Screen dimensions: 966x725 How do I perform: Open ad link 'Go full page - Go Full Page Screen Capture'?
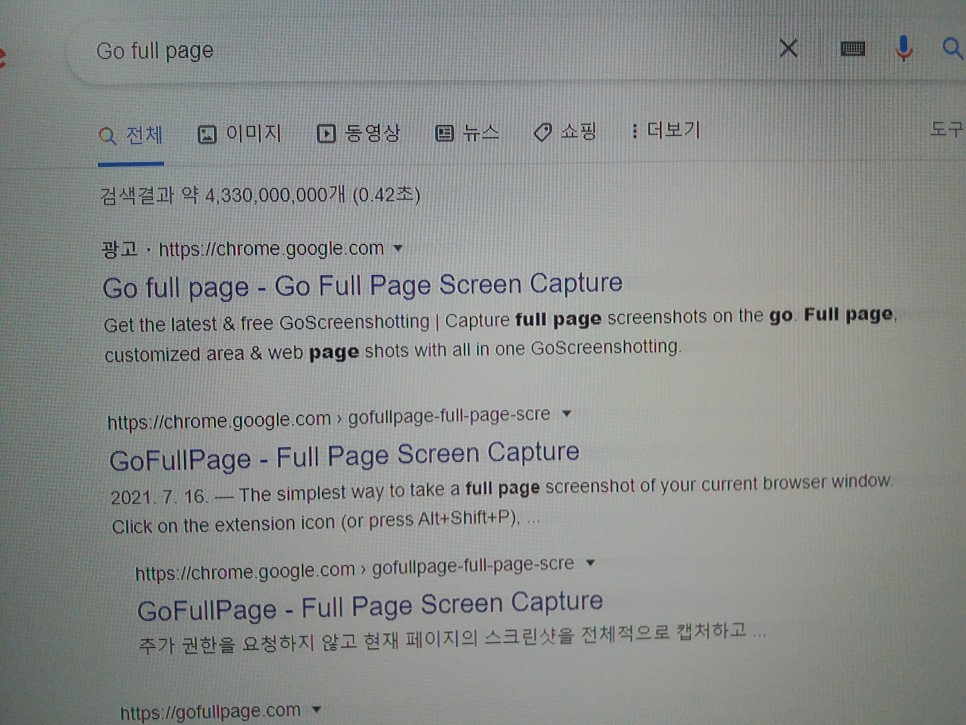[x=362, y=285]
